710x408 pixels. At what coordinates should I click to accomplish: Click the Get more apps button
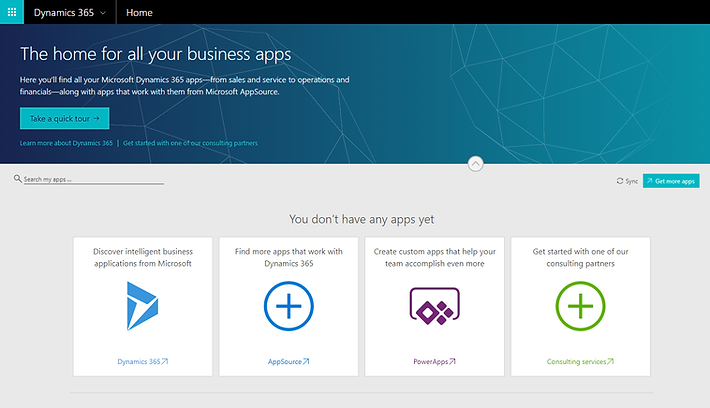pyautogui.click(x=671, y=181)
